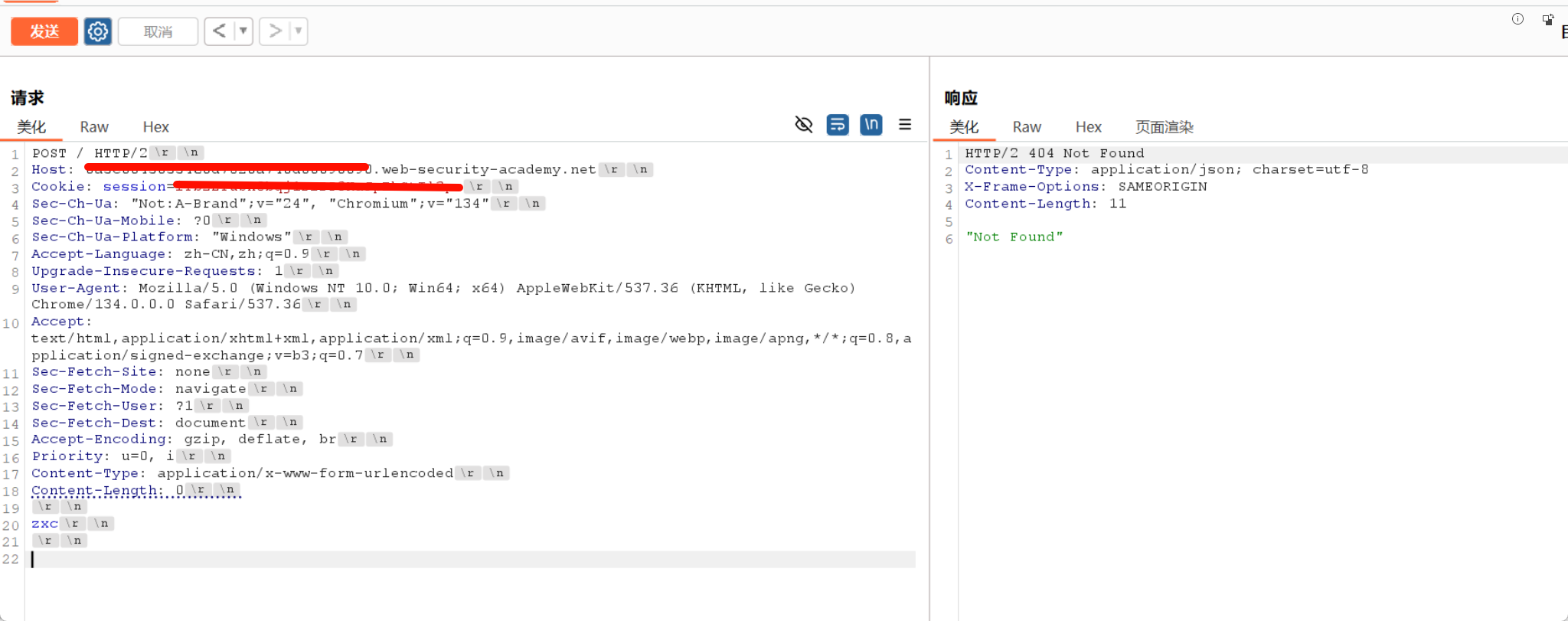Switch to the Hex tab in the request panel
The image size is (1568, 621).
tap(155, 127)
